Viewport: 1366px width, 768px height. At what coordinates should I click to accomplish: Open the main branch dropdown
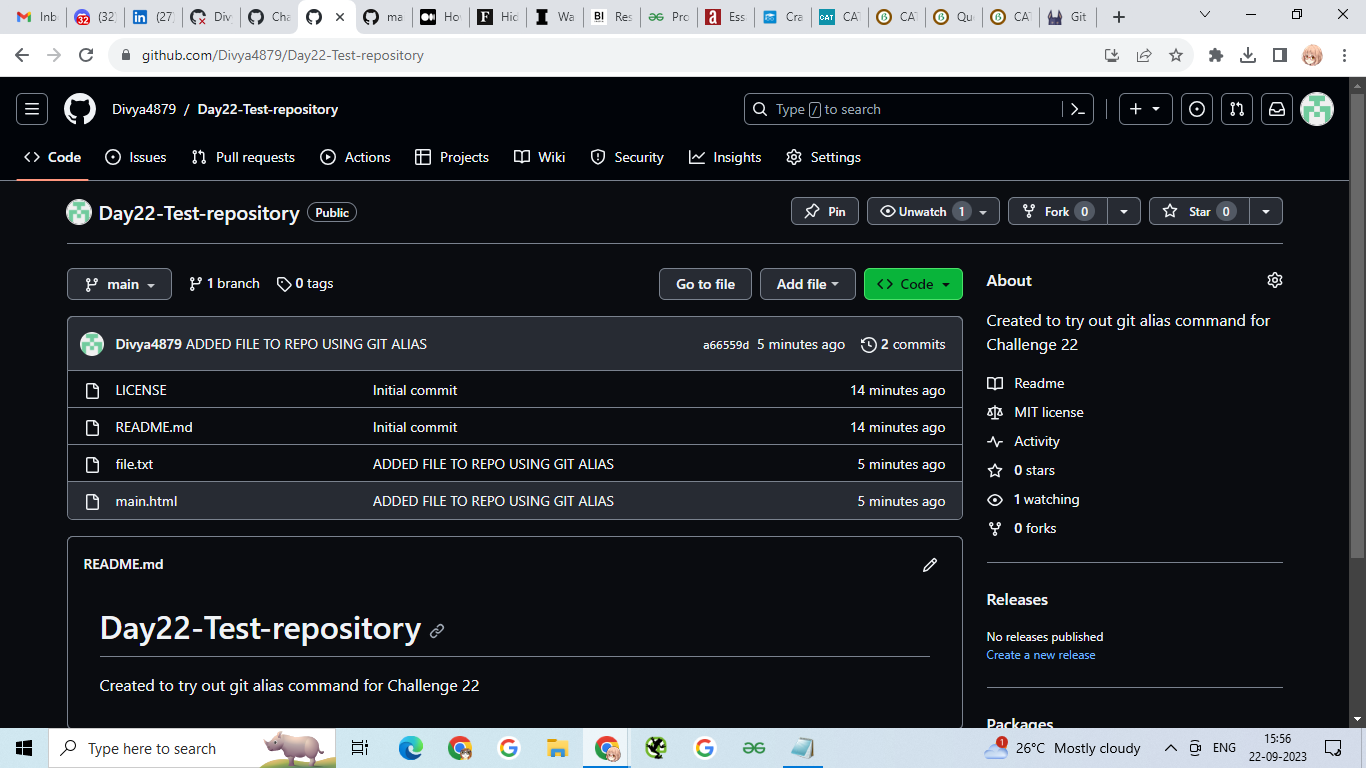coord(119,284)
